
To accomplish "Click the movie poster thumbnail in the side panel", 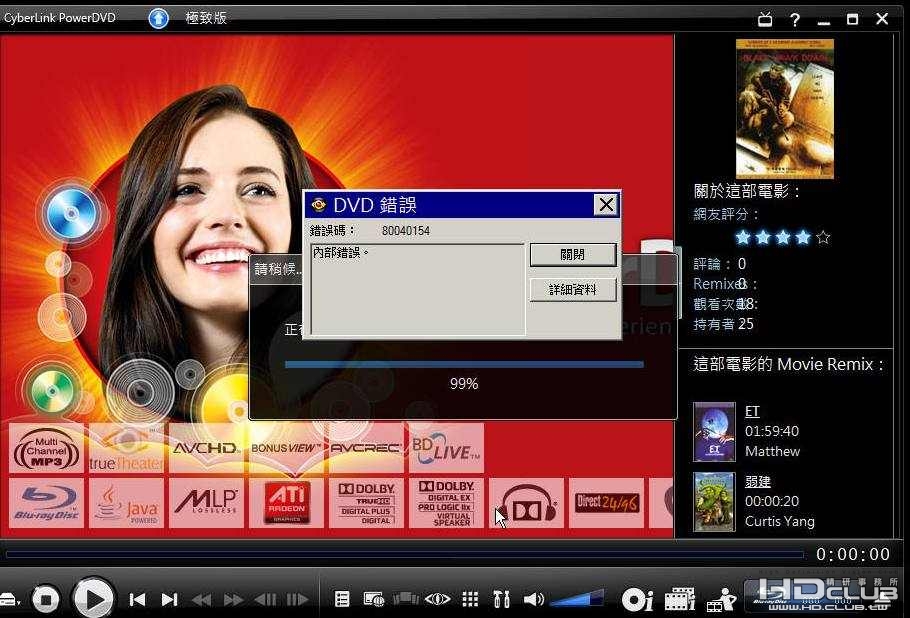I will [x=785, y=109].
